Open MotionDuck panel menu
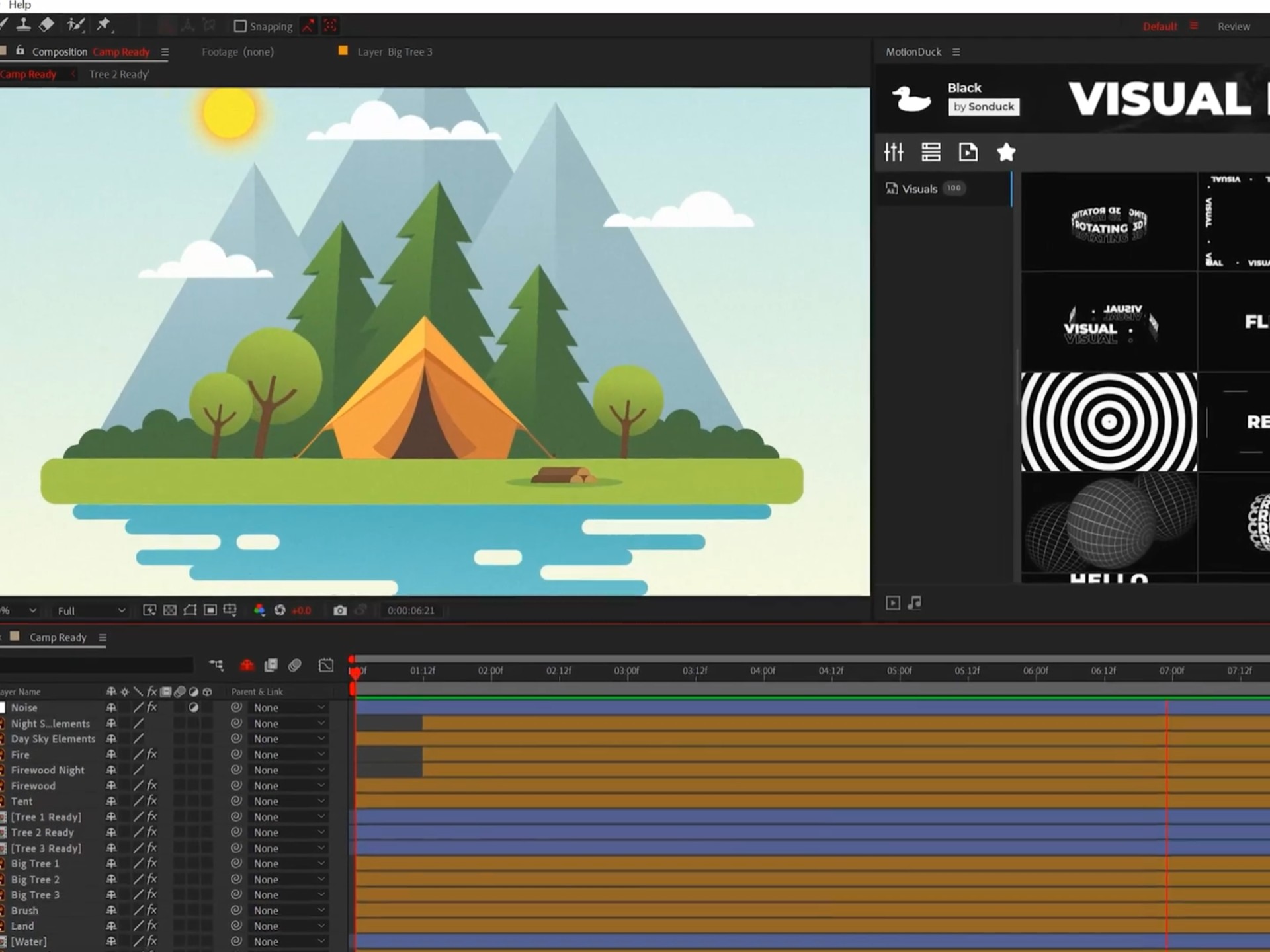The width and height of the screenshot is (1270, 952). coord(956,52)
